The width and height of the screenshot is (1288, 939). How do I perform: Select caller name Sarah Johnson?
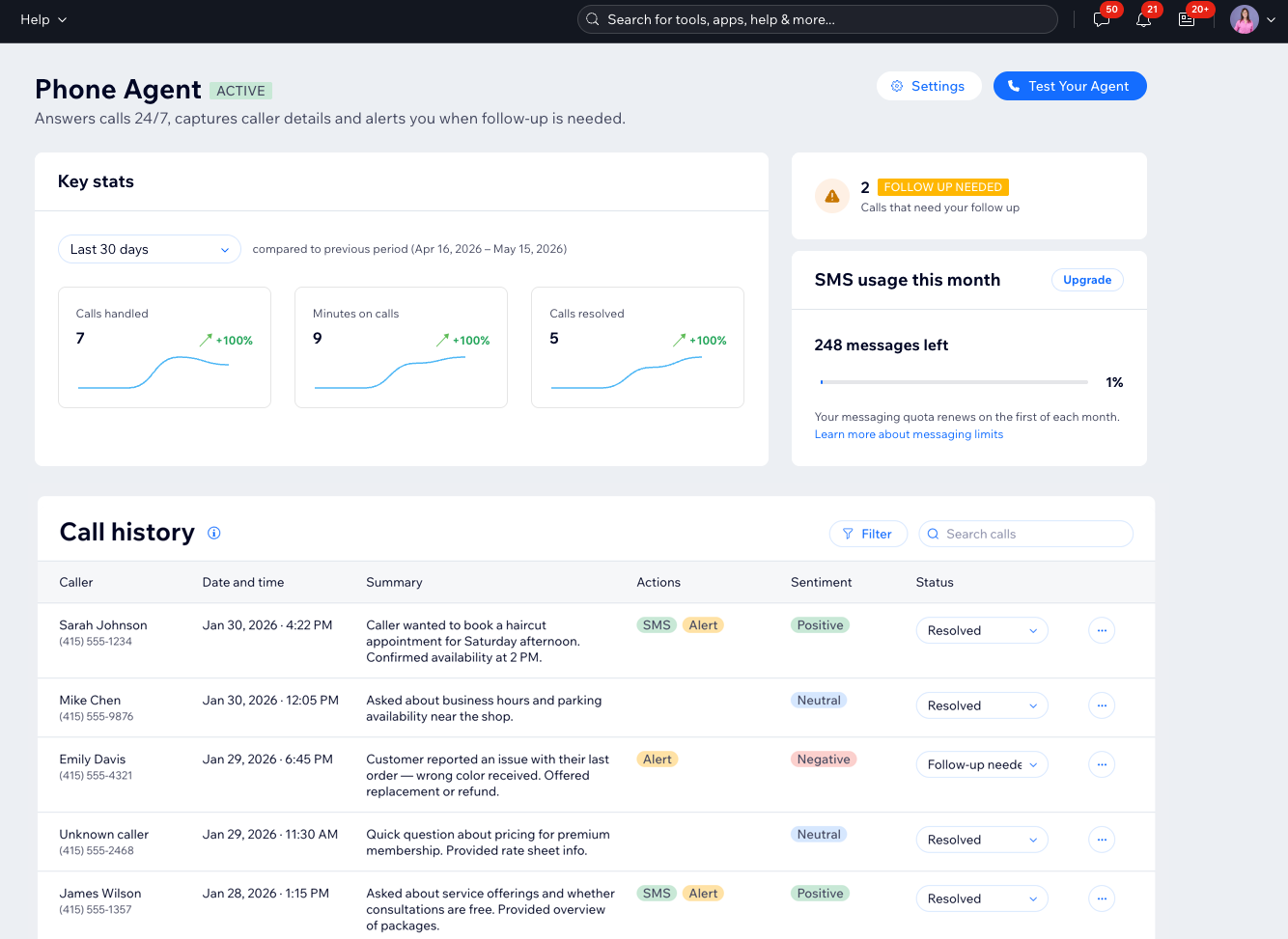[x=103, y=625]
